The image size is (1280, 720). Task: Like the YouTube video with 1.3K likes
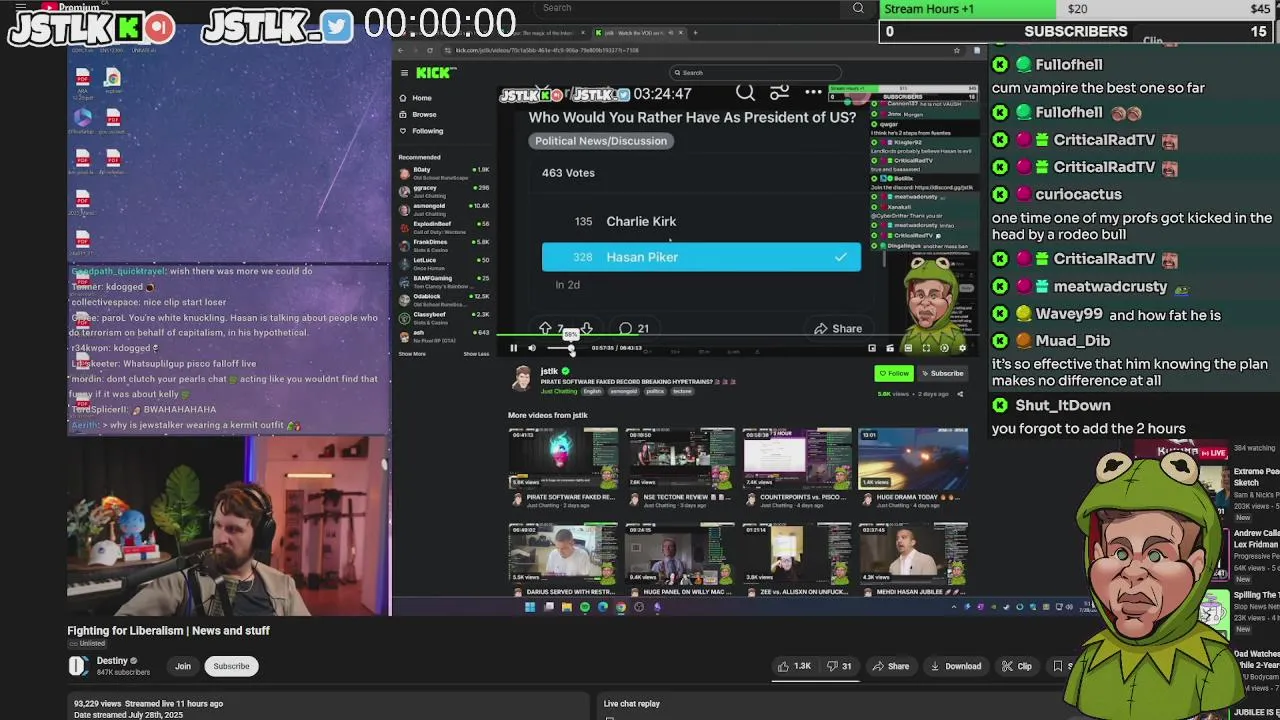tap(797, 666)
